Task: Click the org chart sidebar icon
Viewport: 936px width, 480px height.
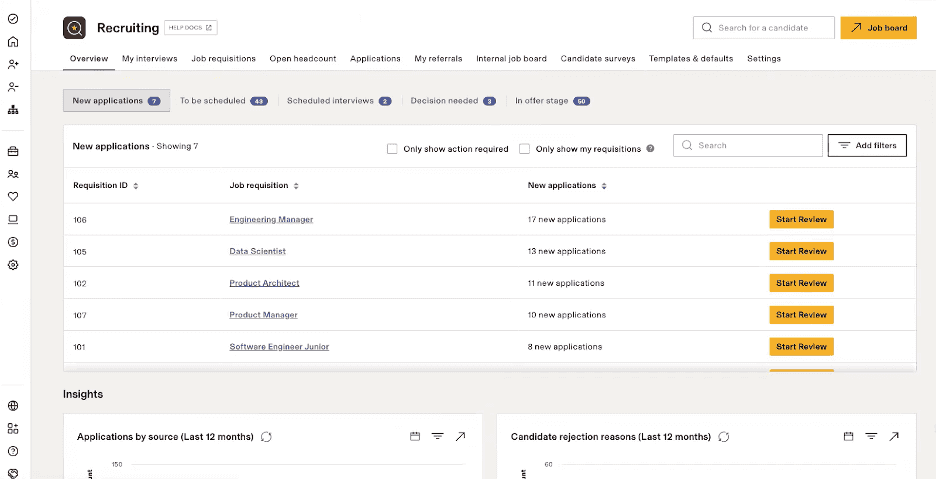Action: (x=13, y=110)
